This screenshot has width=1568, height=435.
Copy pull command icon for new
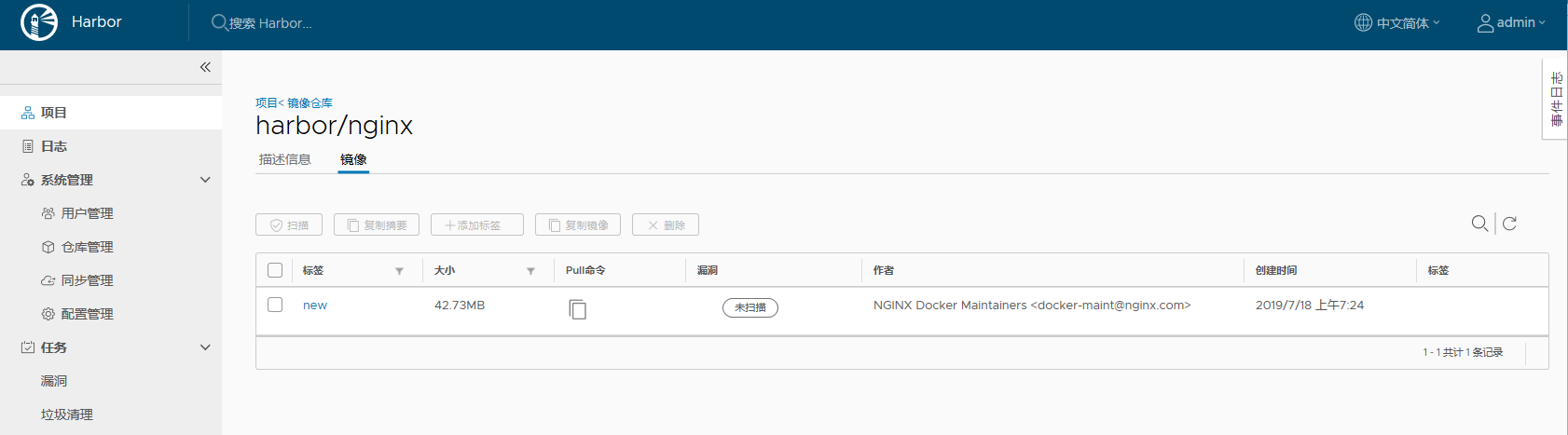pos(578,309)
